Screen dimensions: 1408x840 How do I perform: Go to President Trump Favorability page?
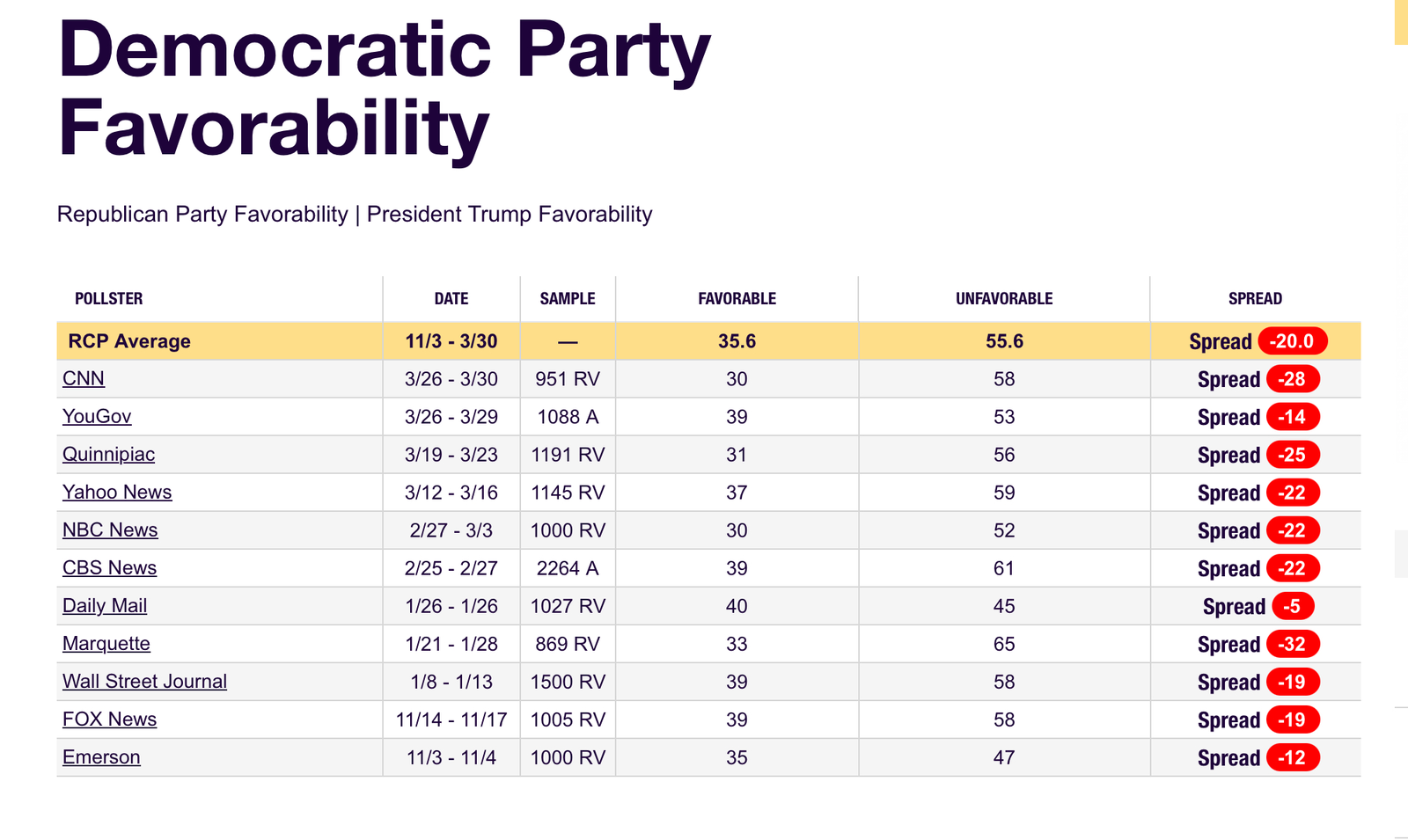510,215
